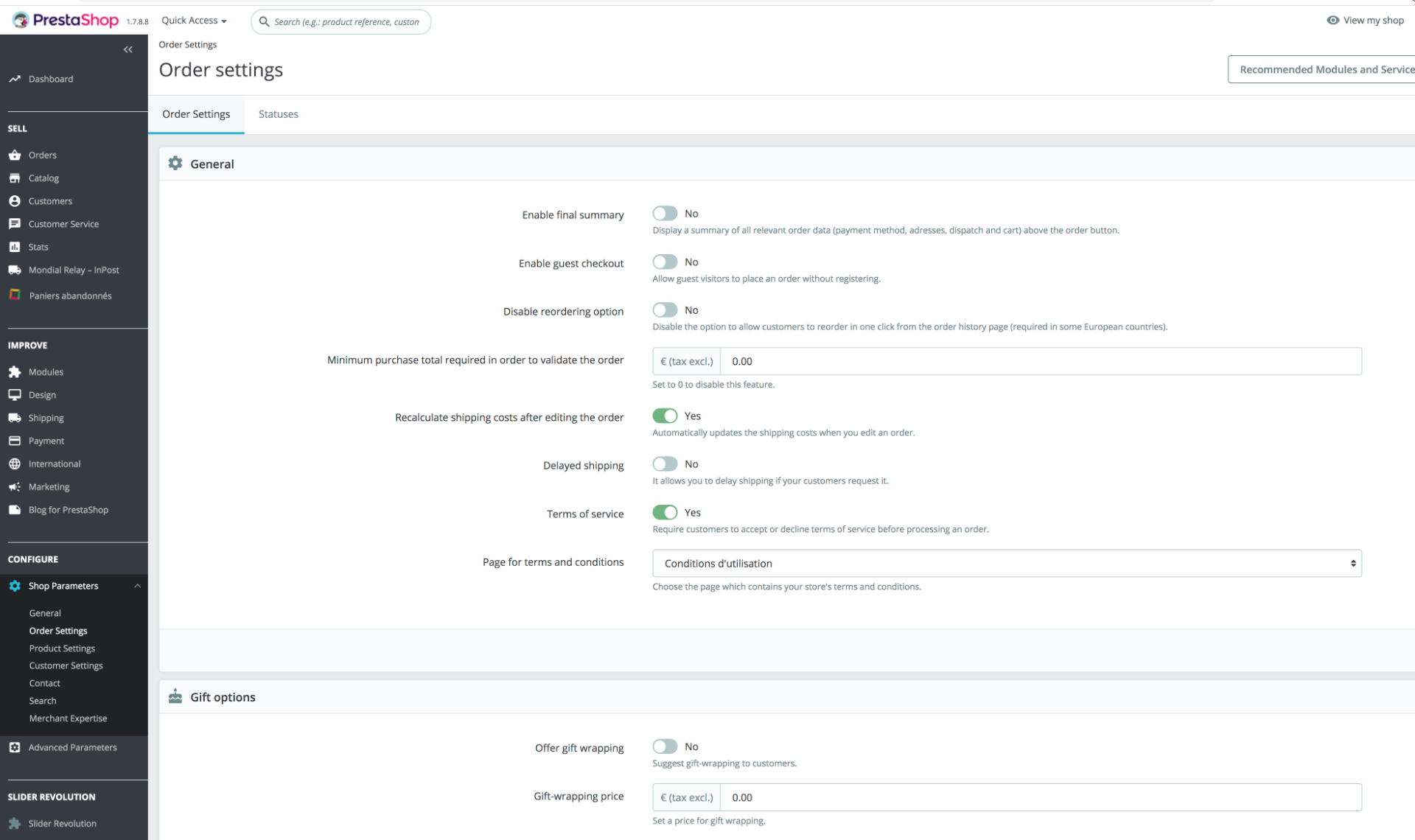Screen dimensions: 1415x840
Task: Open Search submenu item
Action: [43, 701]
